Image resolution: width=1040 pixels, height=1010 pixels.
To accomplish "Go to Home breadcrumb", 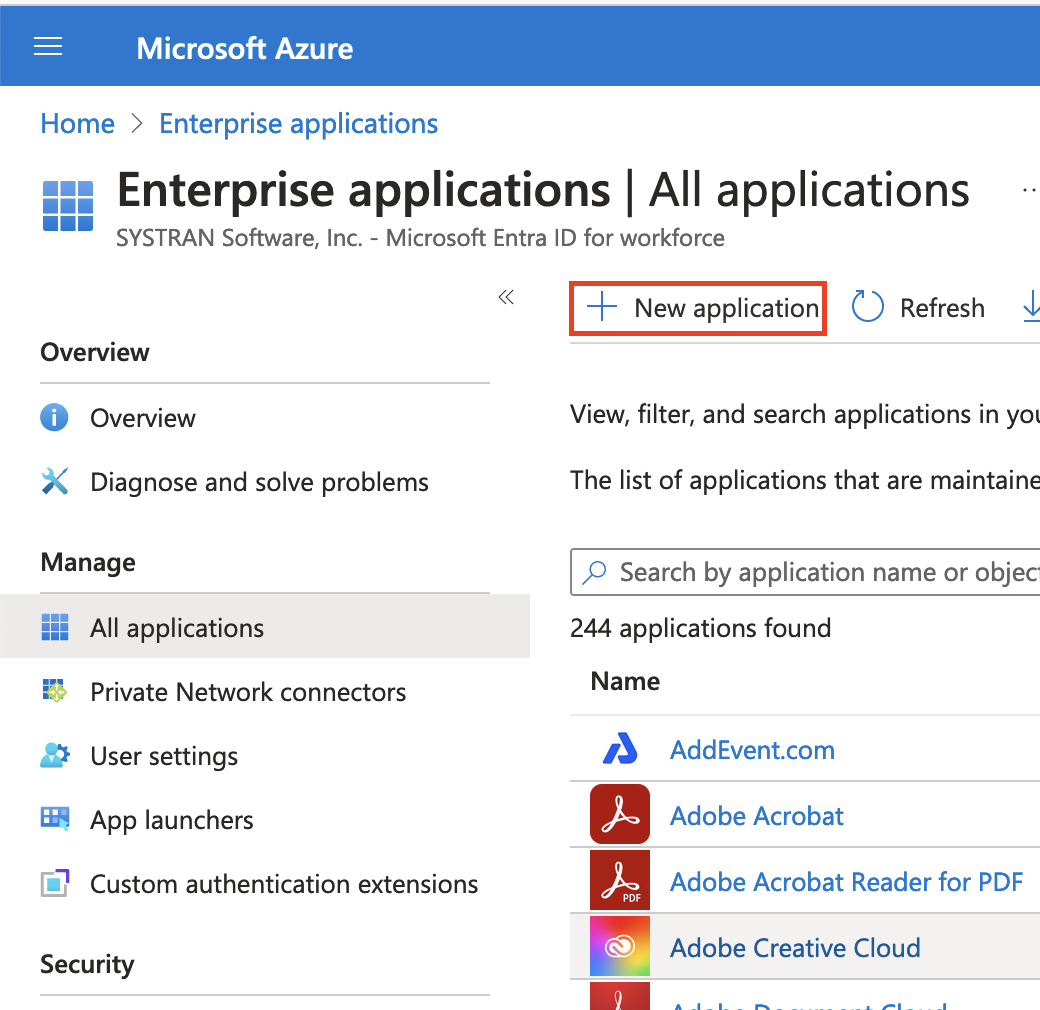I will pyautogui.click(x=78, y=123).
